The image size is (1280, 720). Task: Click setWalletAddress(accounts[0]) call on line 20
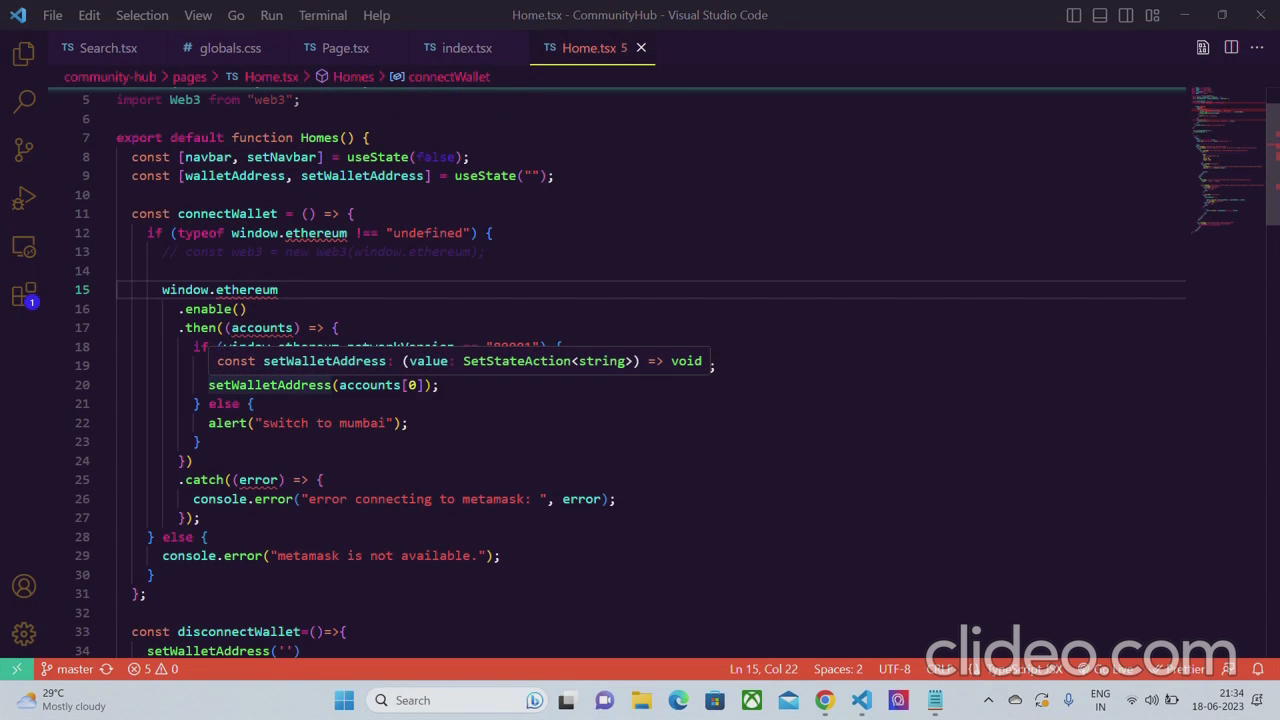(323, 385)
